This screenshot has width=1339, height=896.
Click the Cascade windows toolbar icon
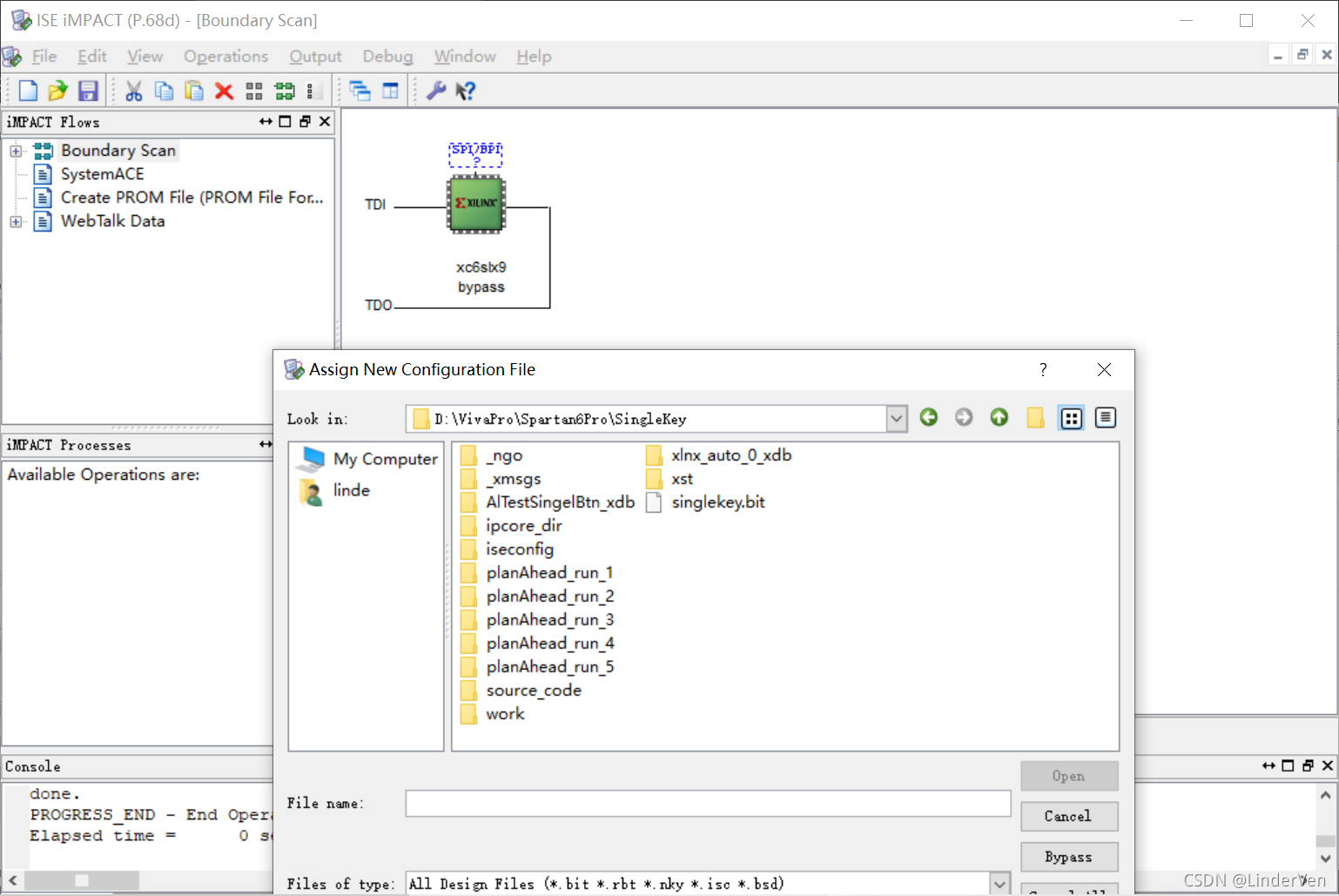click(x=360, y=91)
